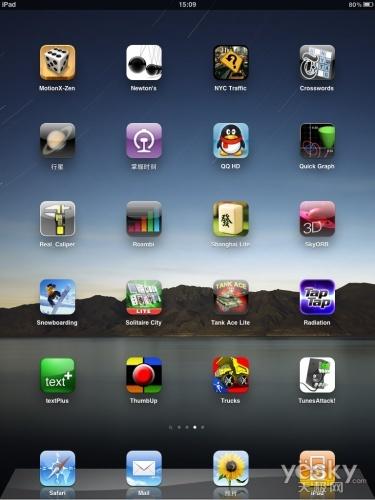The width and height of the screenshot is (375, 500).
Task: Open the textPlus messaging app
Action: 57,375
